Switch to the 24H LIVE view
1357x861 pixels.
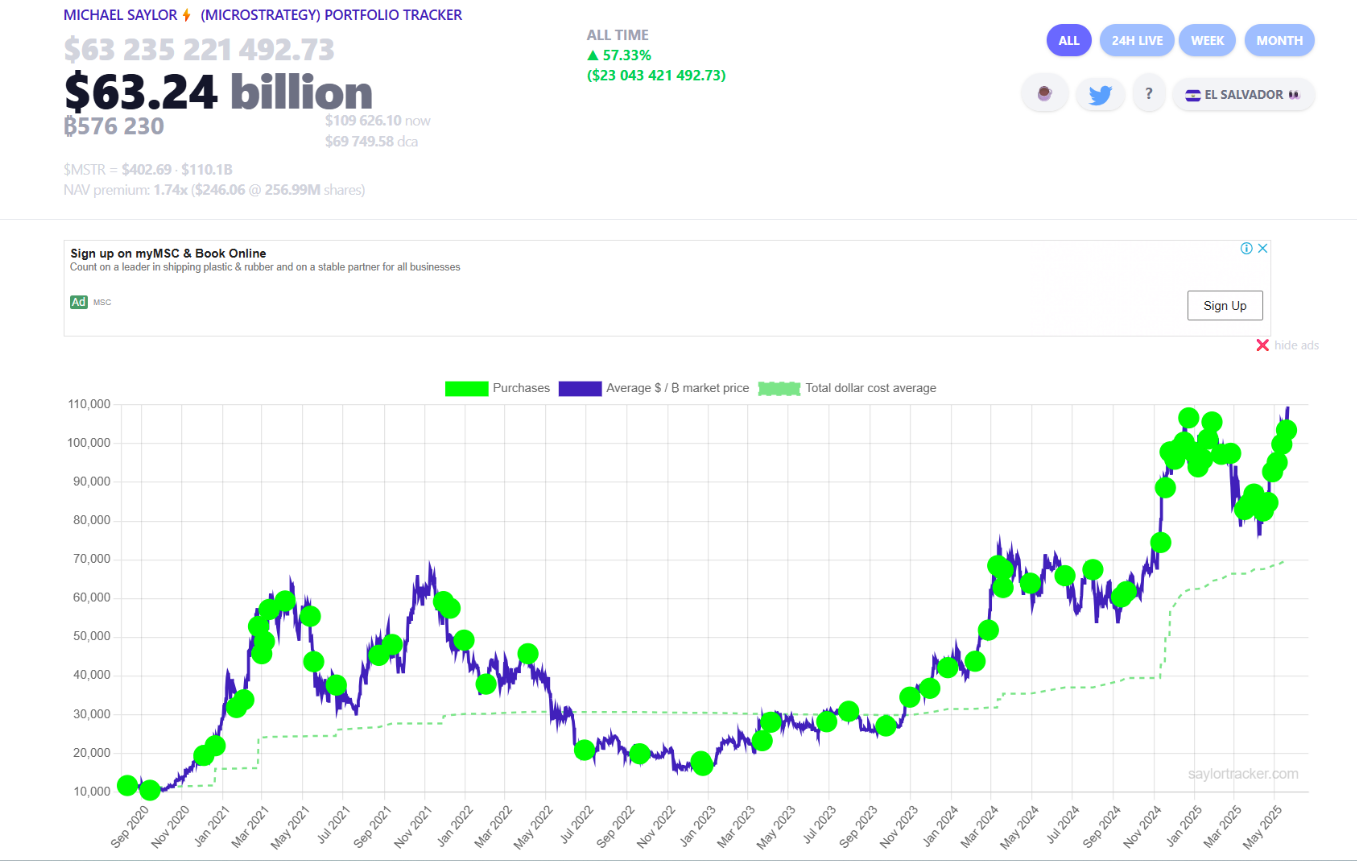1136,40
